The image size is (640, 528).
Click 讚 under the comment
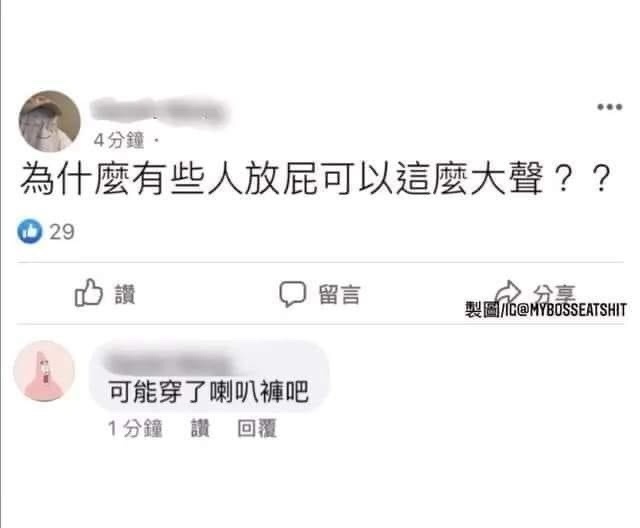(200, 428)
